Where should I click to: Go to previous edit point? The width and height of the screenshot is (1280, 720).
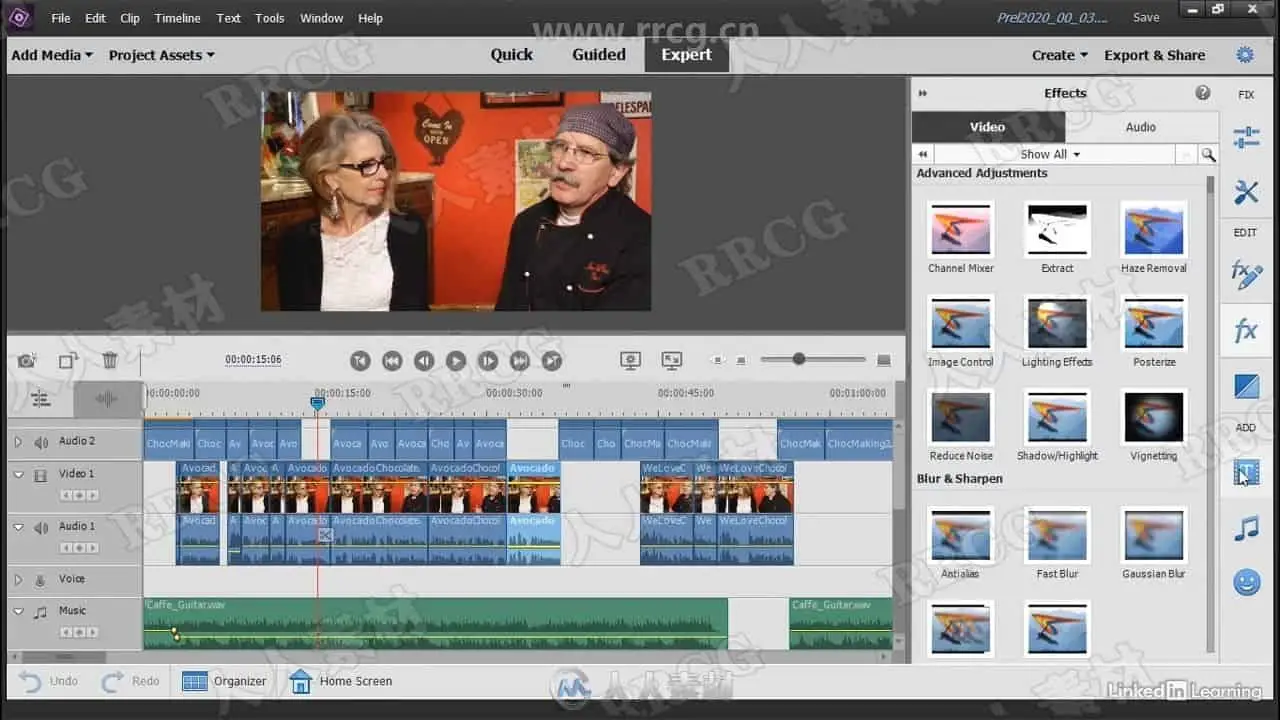360,361
